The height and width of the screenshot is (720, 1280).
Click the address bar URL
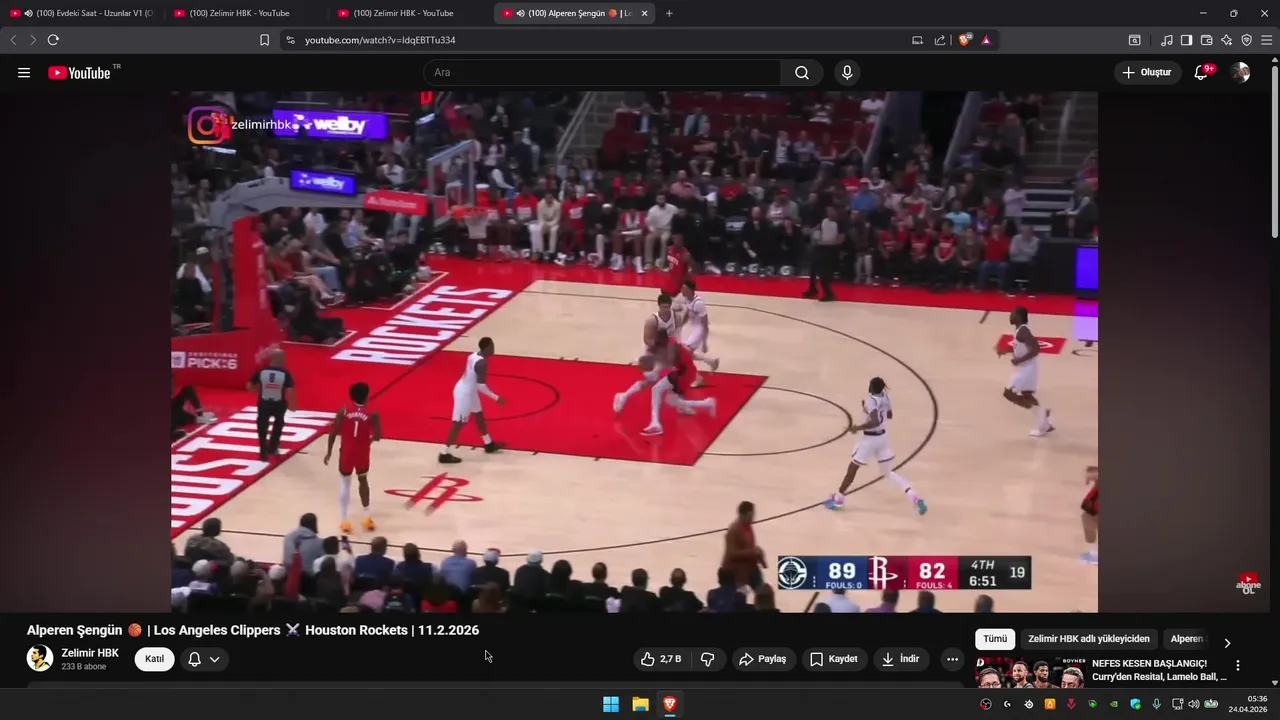click(x=380, y=40)
